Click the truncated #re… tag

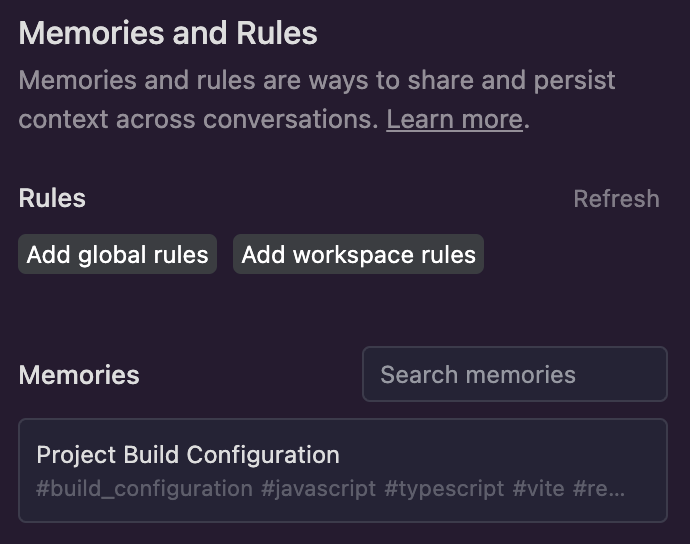599,489
